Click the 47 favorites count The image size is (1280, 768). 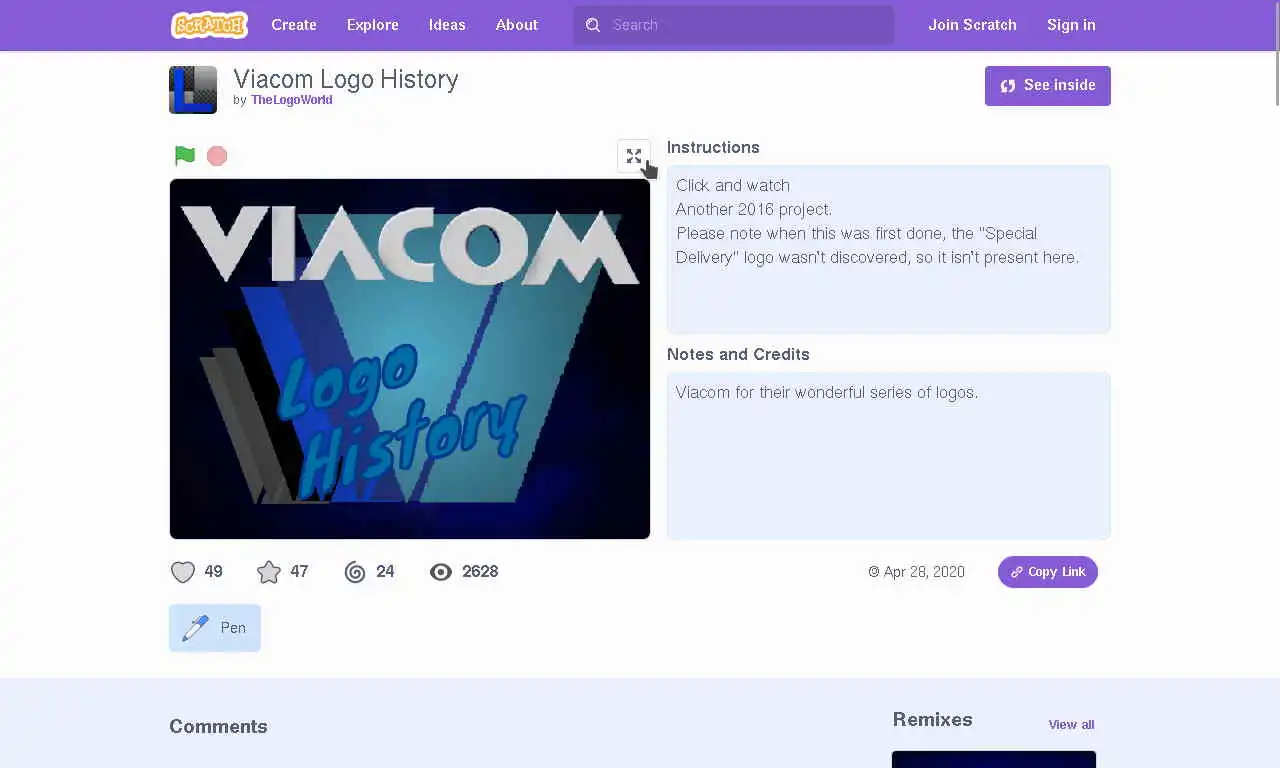[299, 572]
